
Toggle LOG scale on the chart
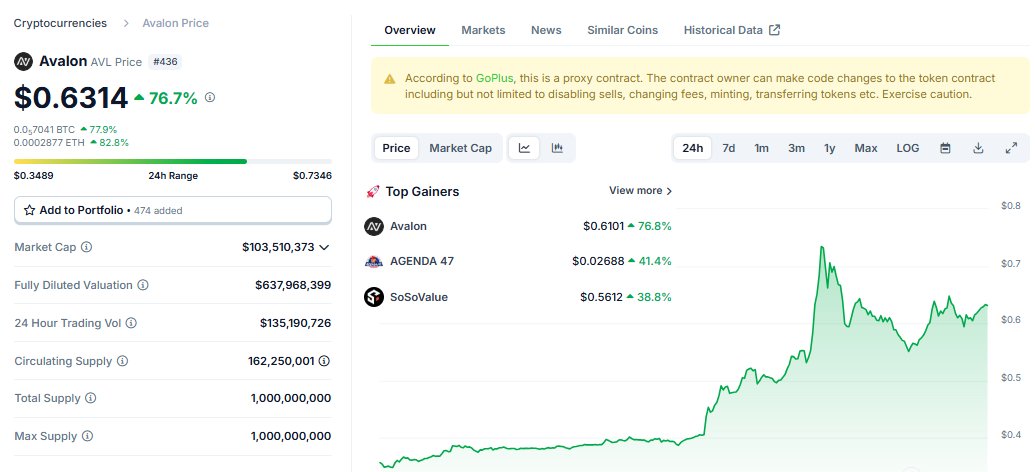(x=908, y=148)
